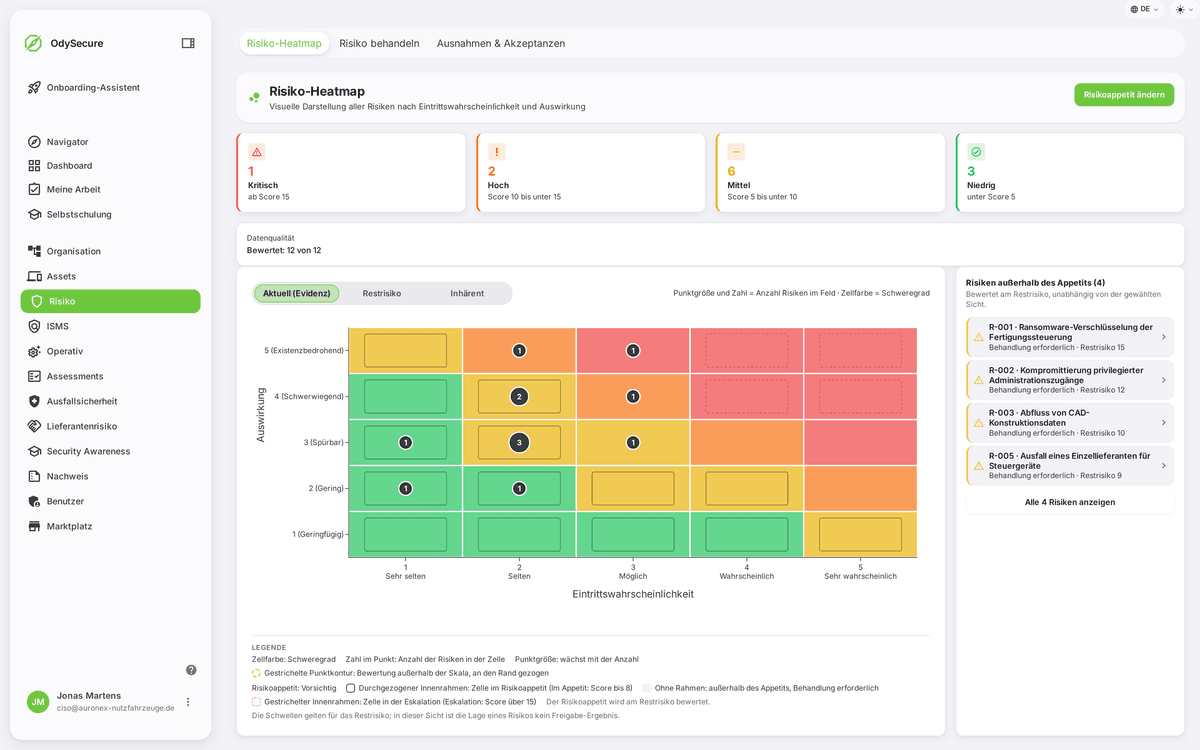
Task: Open Ausnahmen & Akzeptanzen tab
Action: (501, 44)
